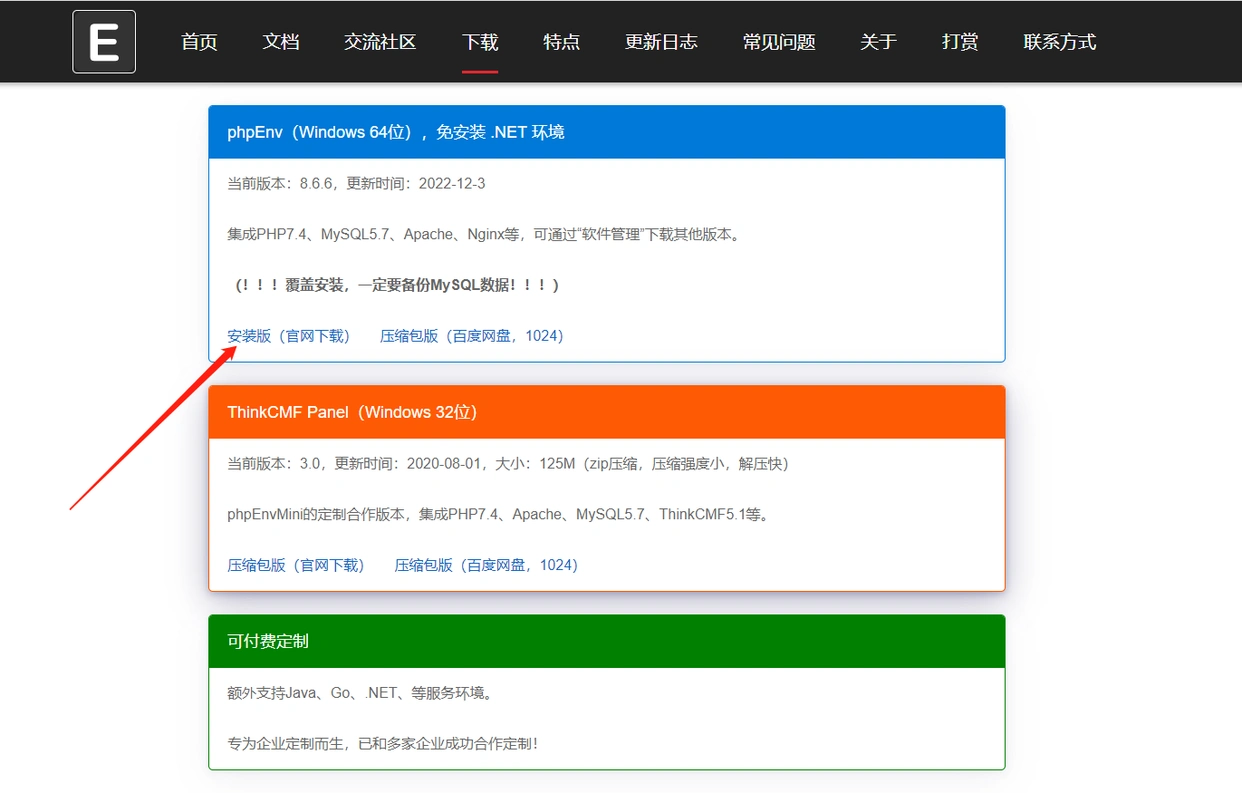Viewport: 1242px width, 793px height.
Task: Open the 文档 menu item
Action: click(281, 42)
